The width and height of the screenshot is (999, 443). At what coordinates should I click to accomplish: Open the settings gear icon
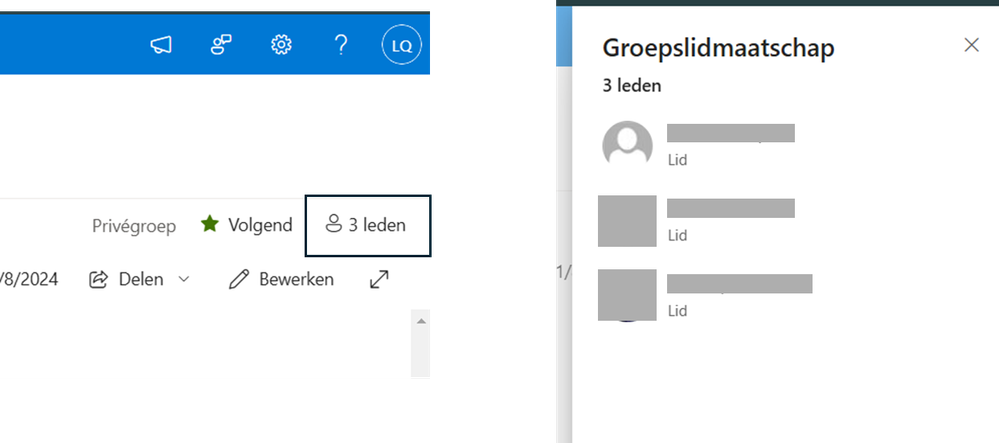pyautogui.click(x=282, y=45)
